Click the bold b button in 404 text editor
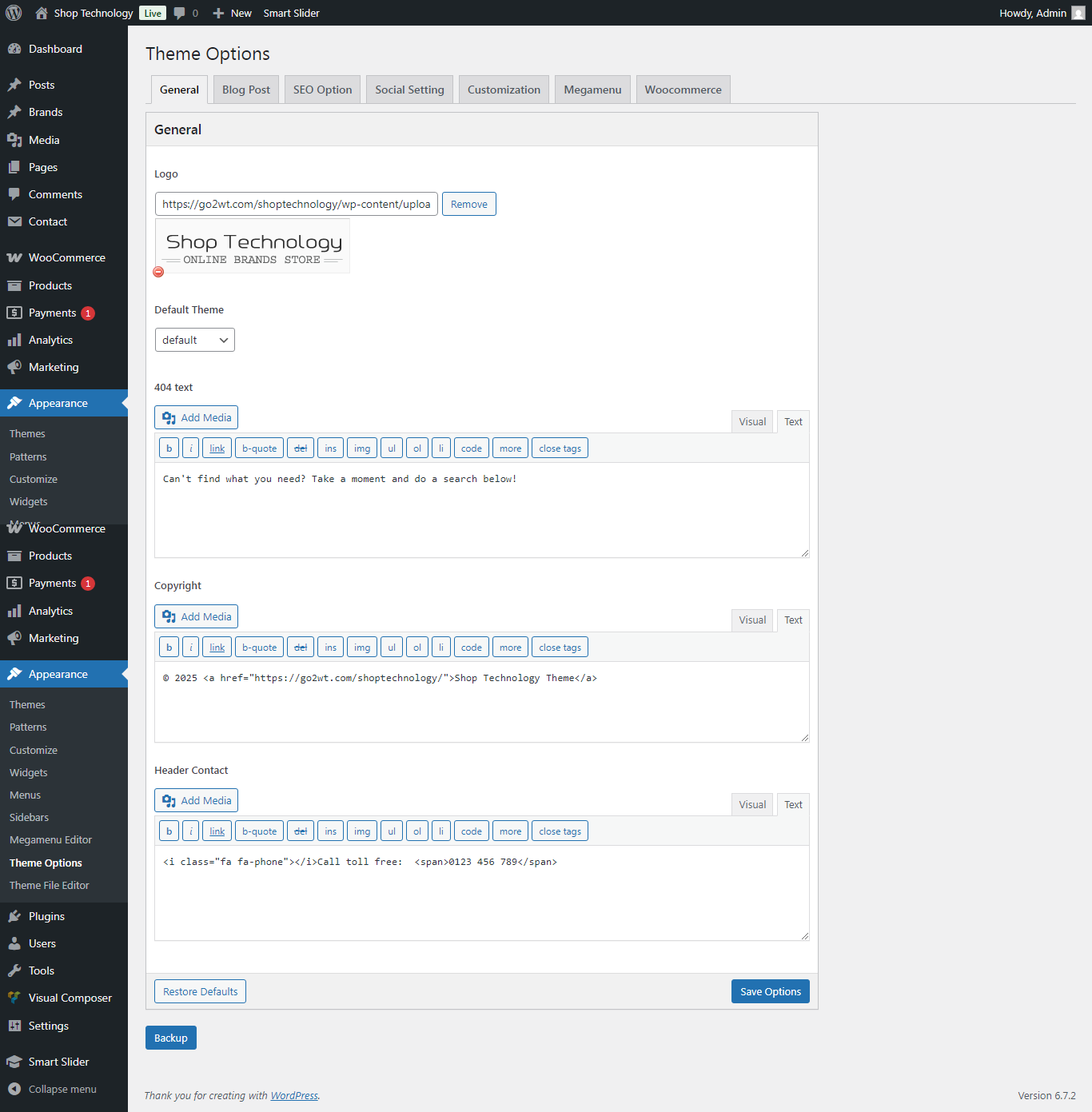Image resolution: width=1092 pixels, height=1112 pixels. [169, 448]
